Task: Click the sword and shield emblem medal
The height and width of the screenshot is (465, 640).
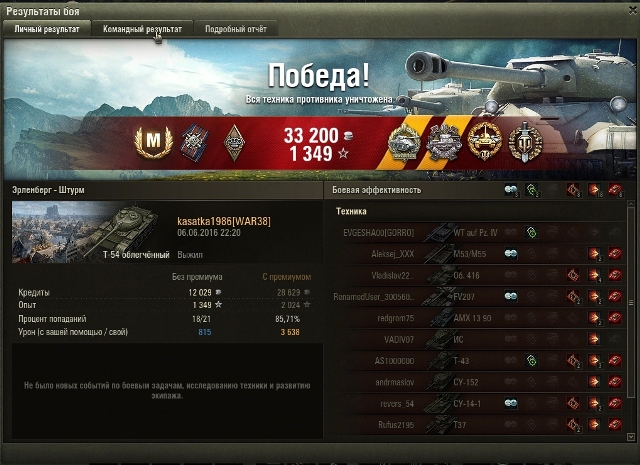Action: point(525,142)
